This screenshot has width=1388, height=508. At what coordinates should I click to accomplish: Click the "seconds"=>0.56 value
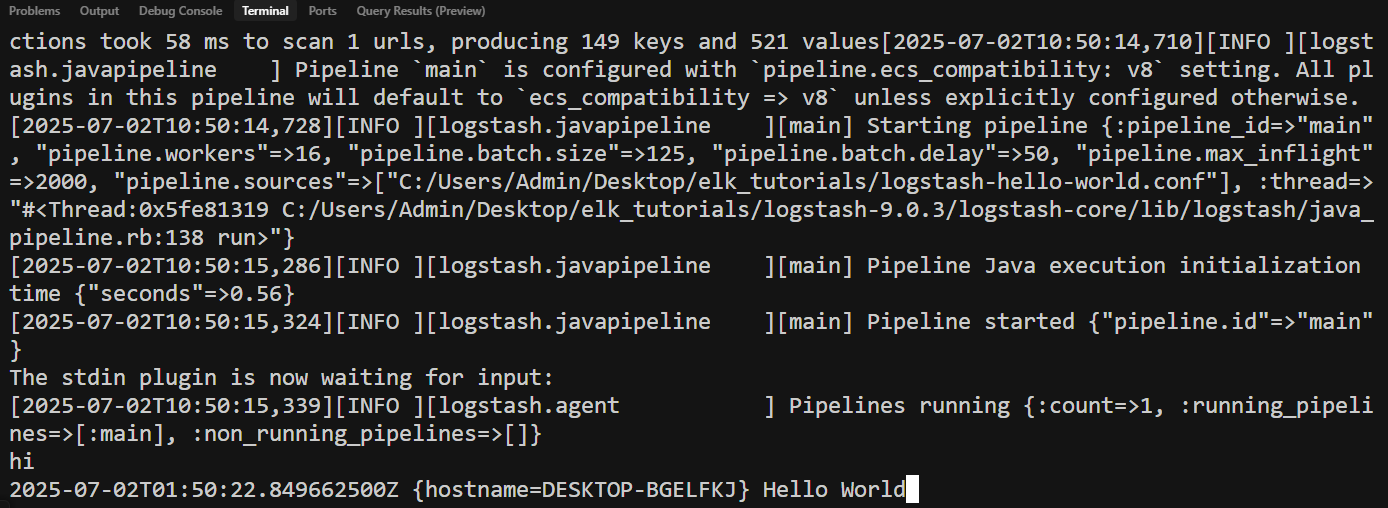click(181, 294)
